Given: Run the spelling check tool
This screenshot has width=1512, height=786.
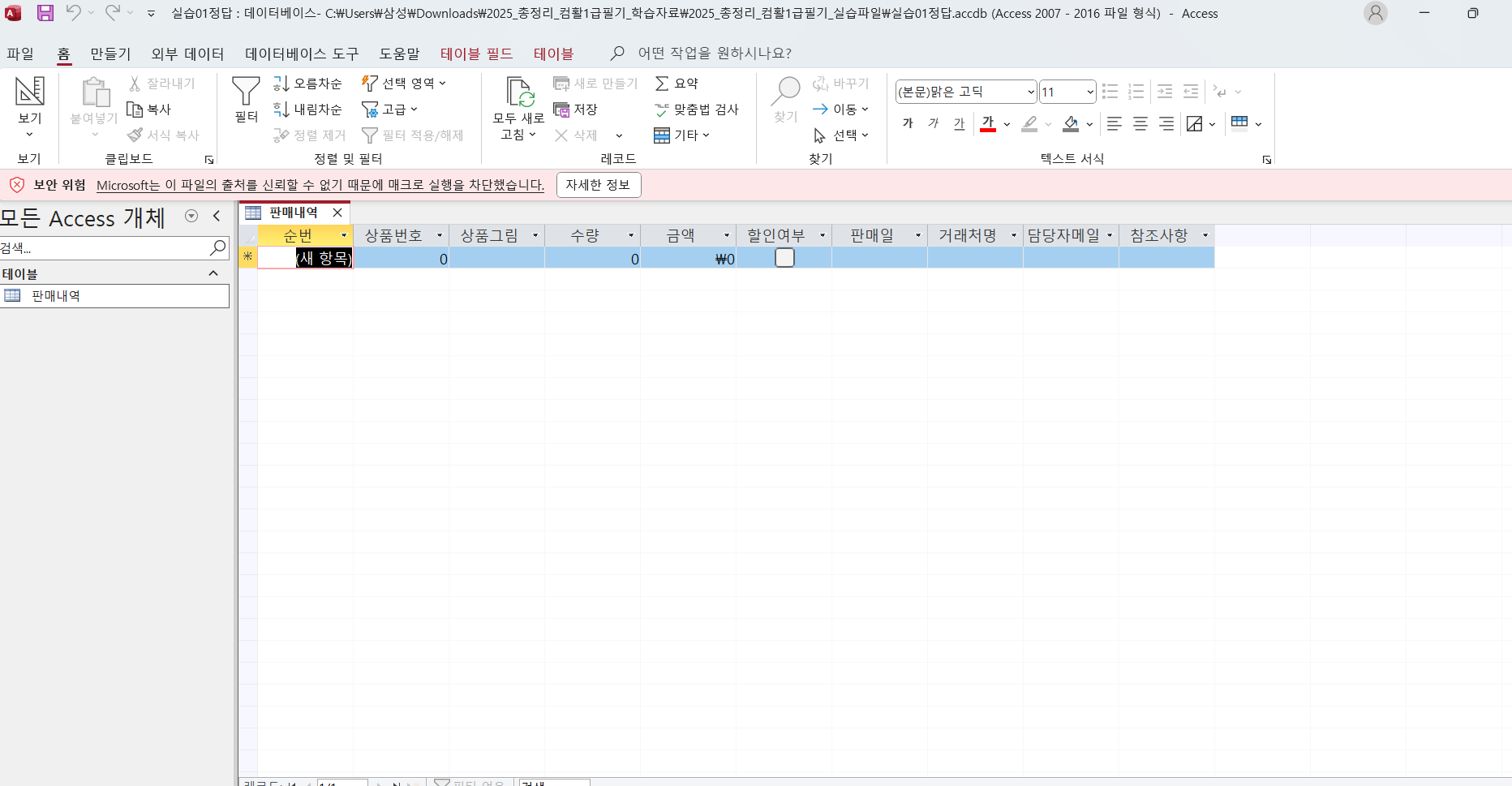Looking at the screenshot, I should click(x=696, y=110).
